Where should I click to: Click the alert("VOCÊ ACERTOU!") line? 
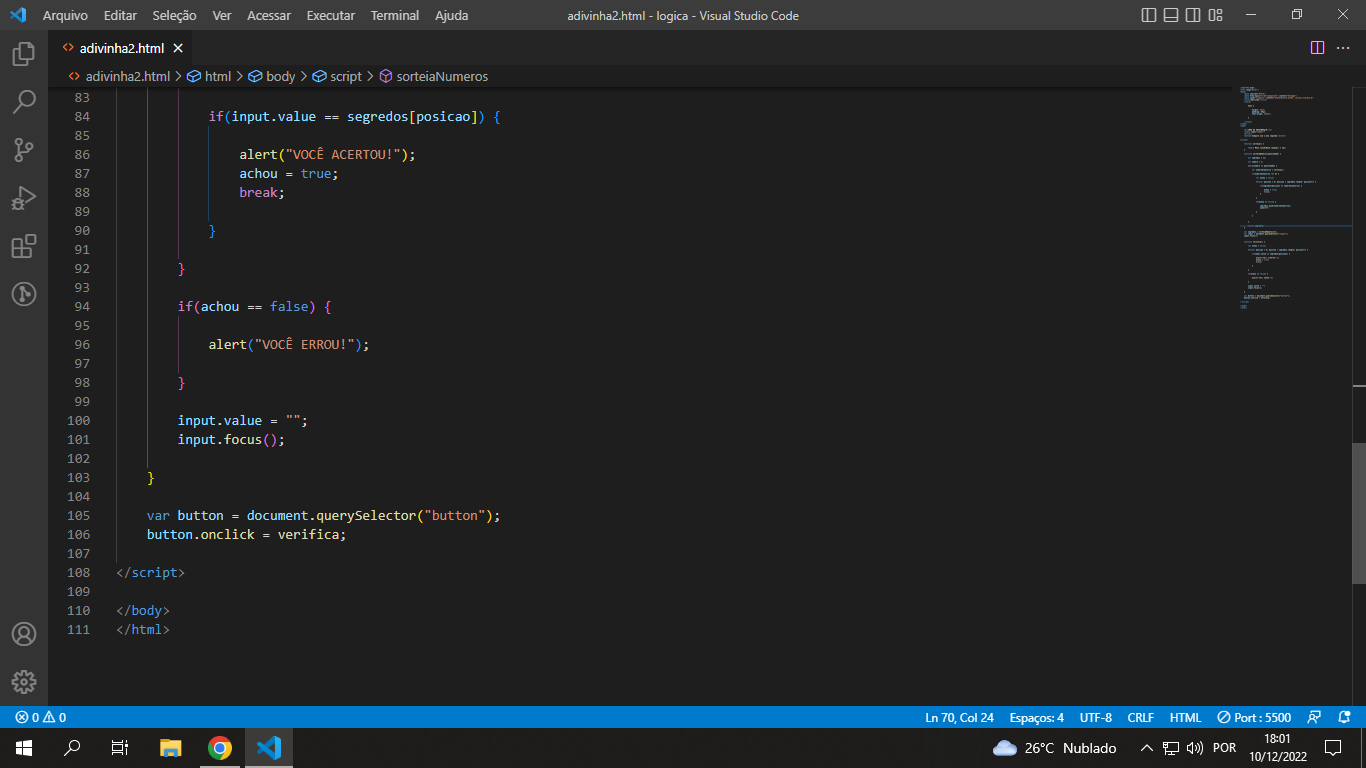coord(327,154)
